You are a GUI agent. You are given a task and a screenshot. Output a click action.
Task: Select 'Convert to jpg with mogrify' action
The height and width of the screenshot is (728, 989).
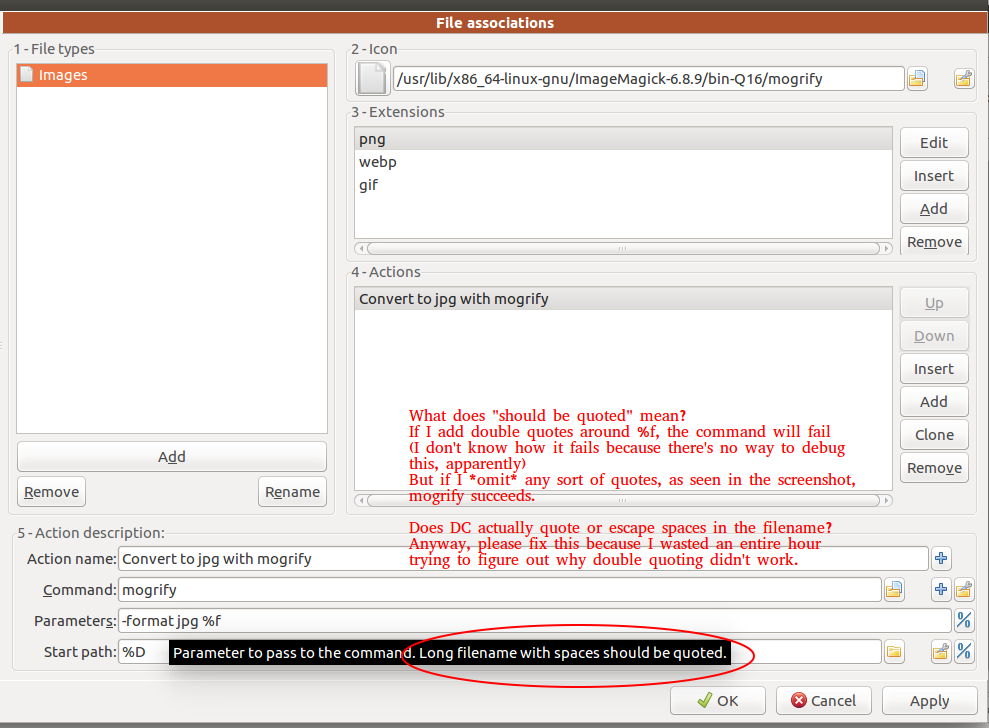(454, 298)
